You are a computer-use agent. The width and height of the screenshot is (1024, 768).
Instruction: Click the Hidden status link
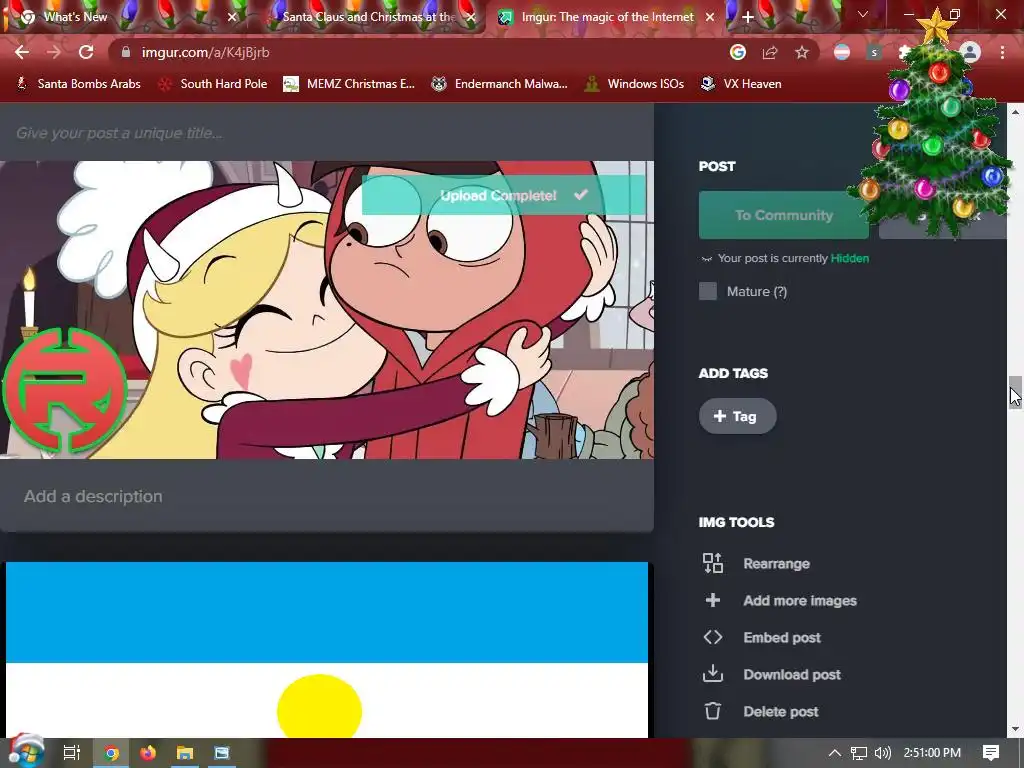(849, 258)
